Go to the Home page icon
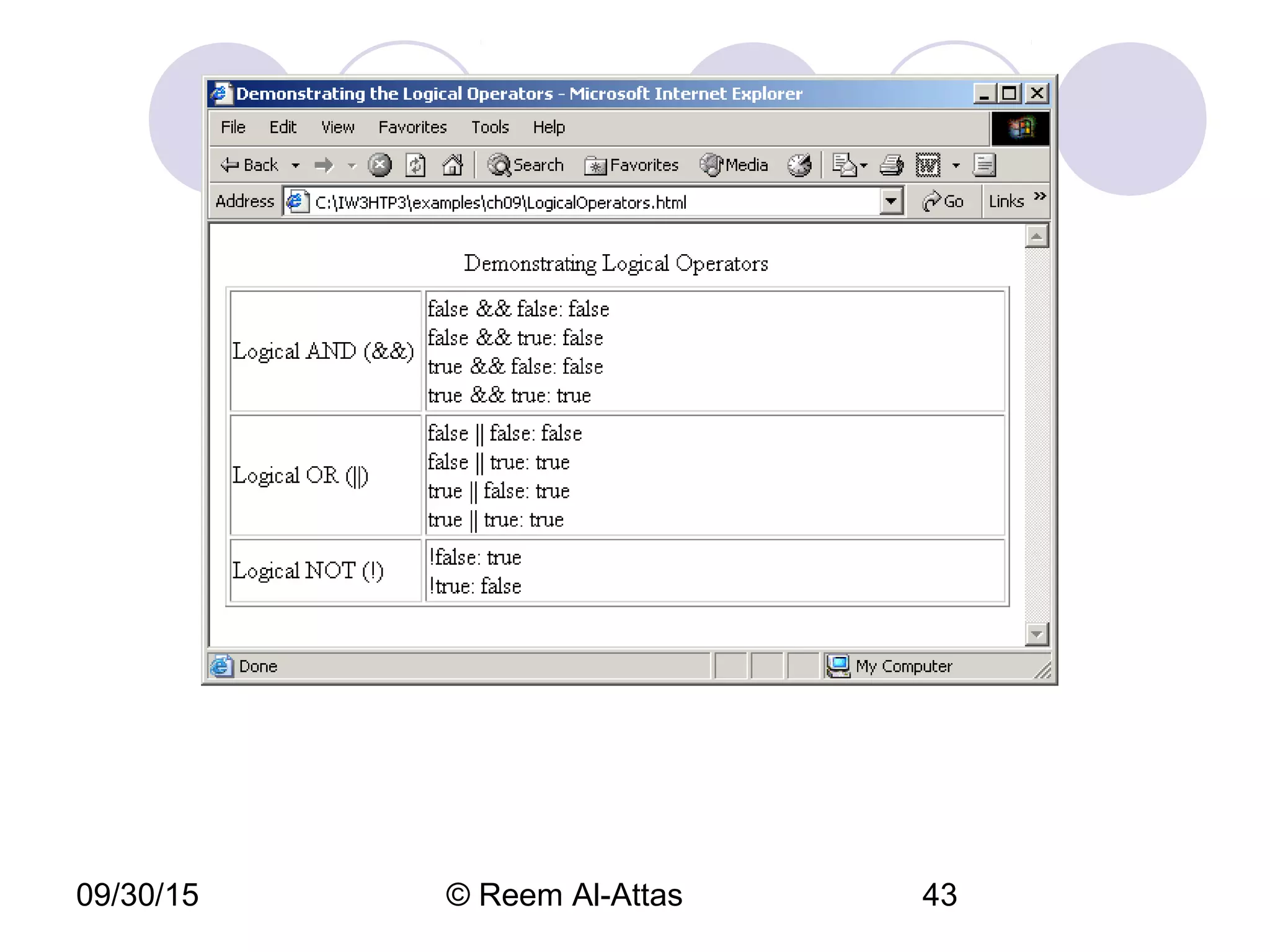 [453, 165]
